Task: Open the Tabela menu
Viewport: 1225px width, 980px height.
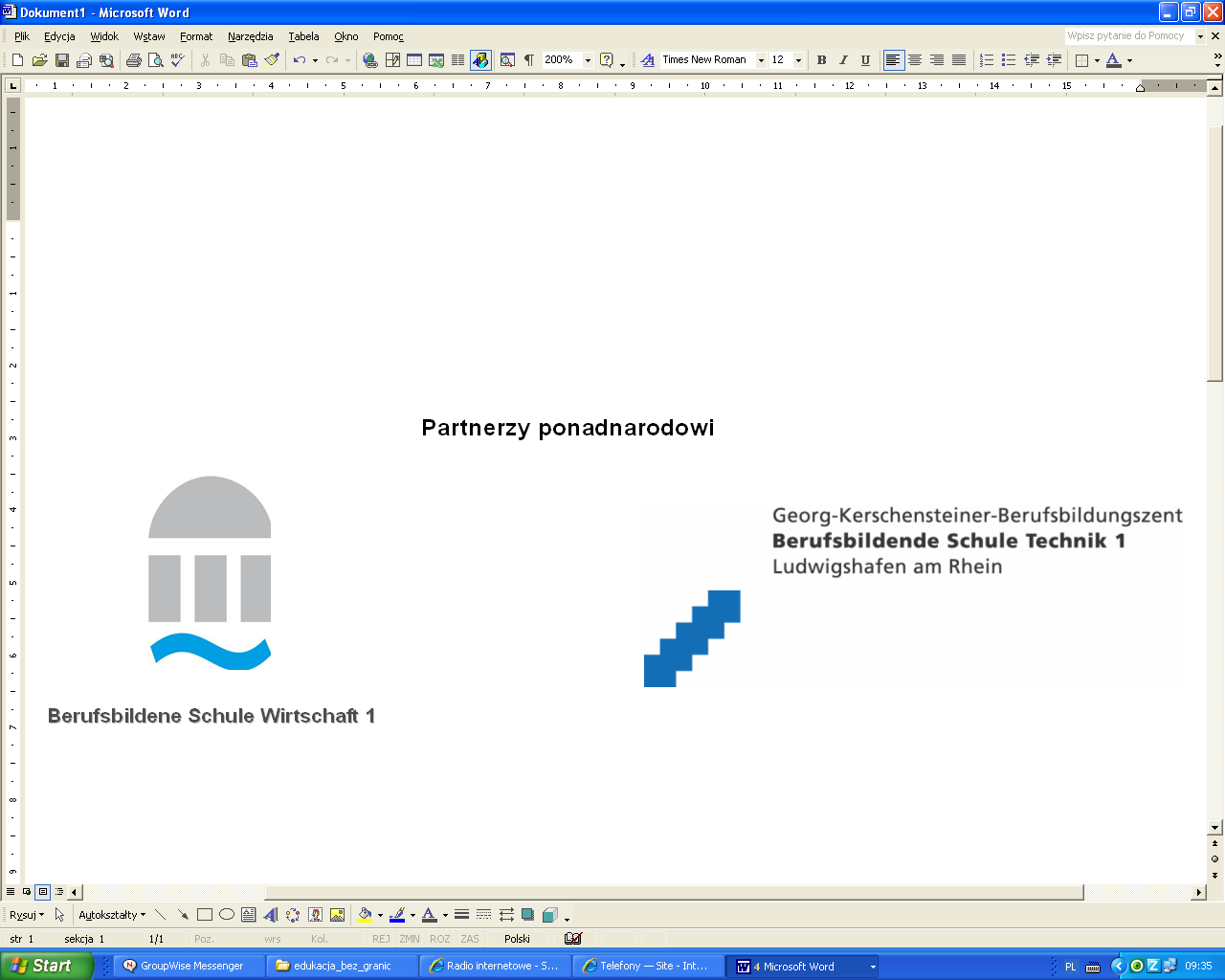Action: 303,36
